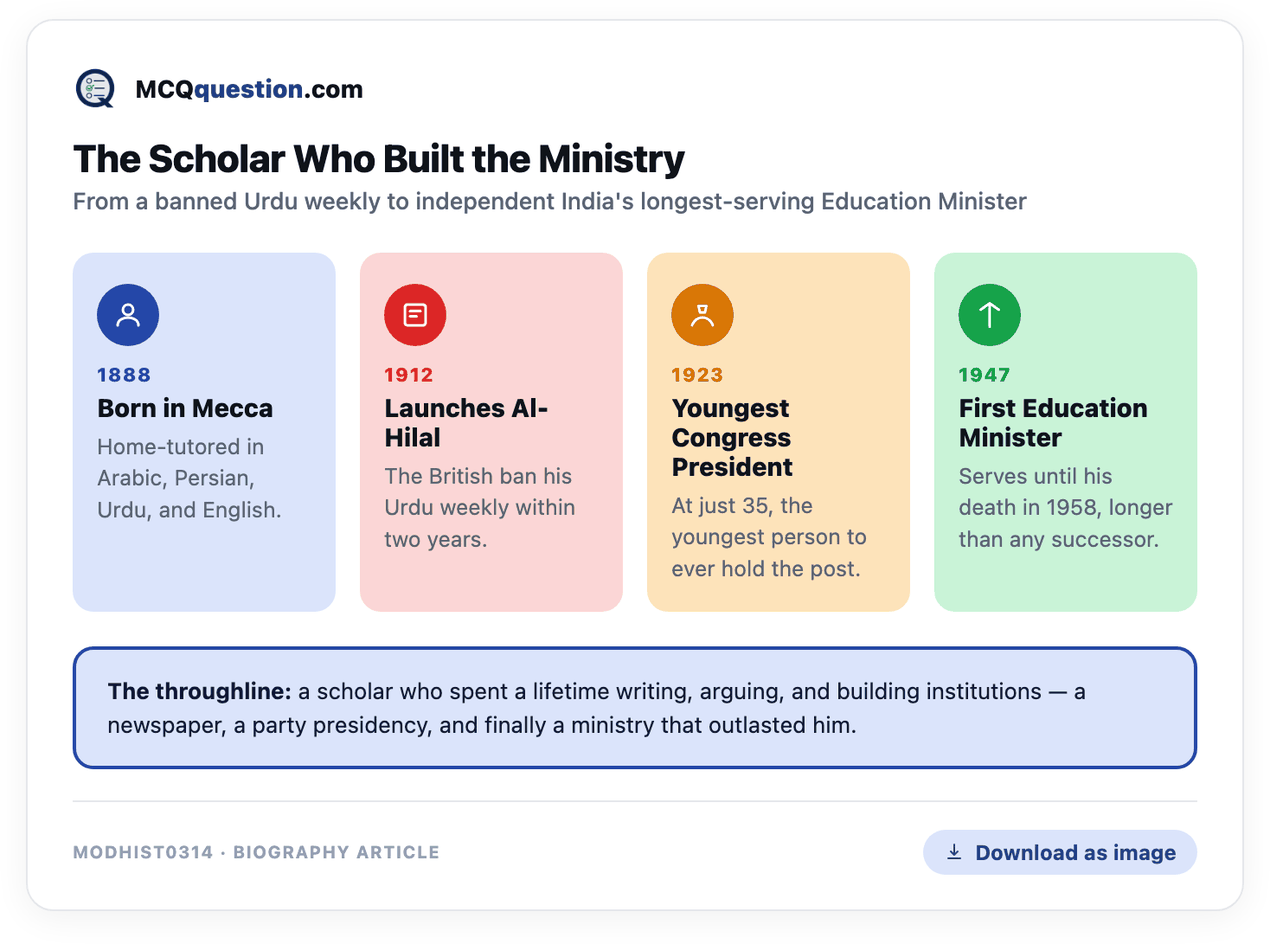Click the Download as image button
This screenshot has width=1270, height=944.
pyautogui.click(x=1059, y=852)
